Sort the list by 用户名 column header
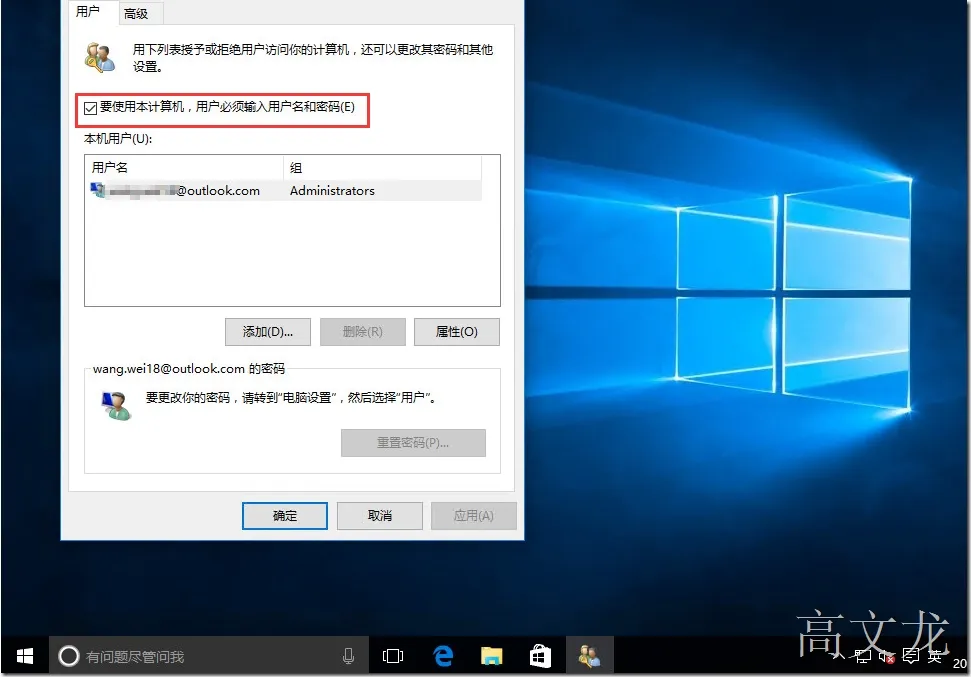The image size is (971, 677). point(184,167)
